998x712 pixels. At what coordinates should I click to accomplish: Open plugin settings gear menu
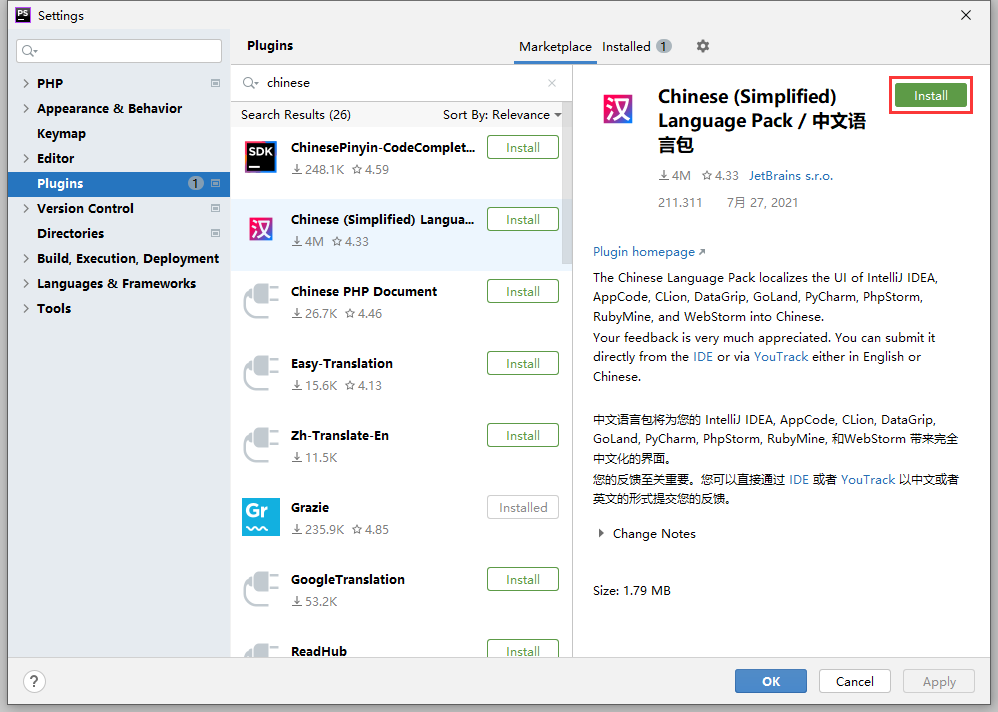coord(703,46)
